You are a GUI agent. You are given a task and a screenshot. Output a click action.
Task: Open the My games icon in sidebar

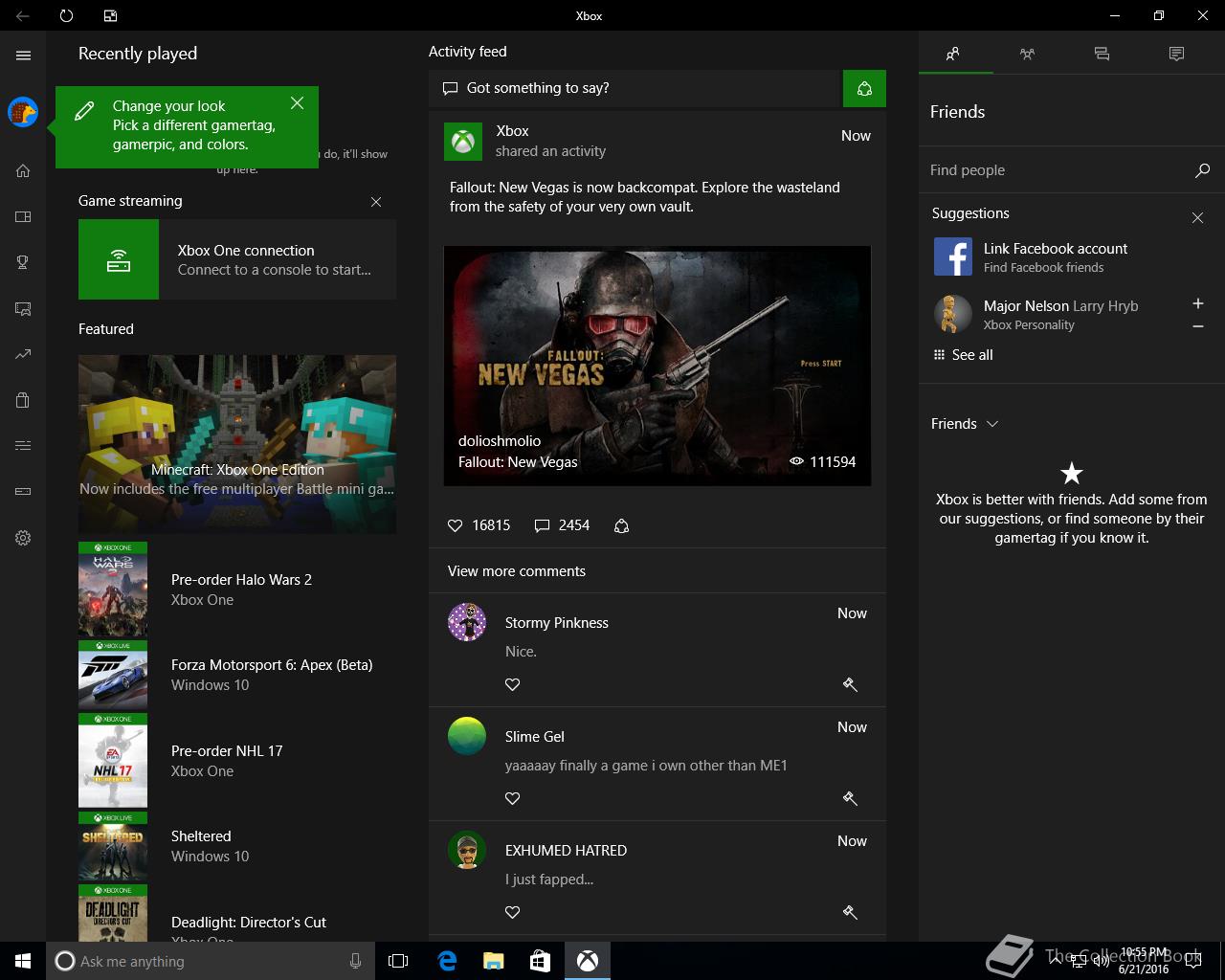click(x=23, y=216)
